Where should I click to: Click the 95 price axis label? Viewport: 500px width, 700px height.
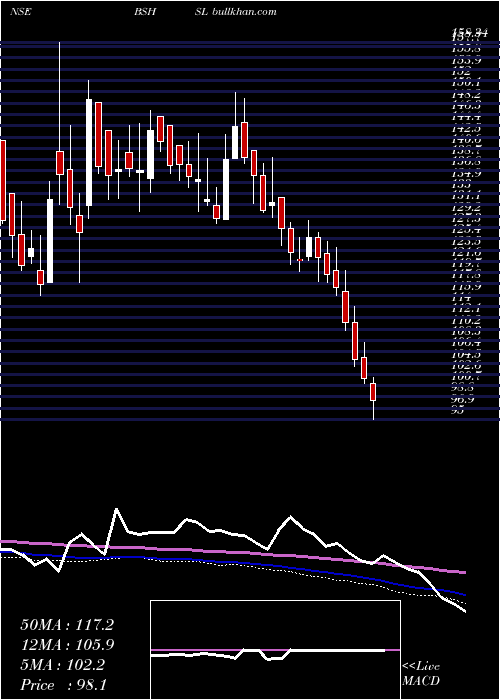458,410
